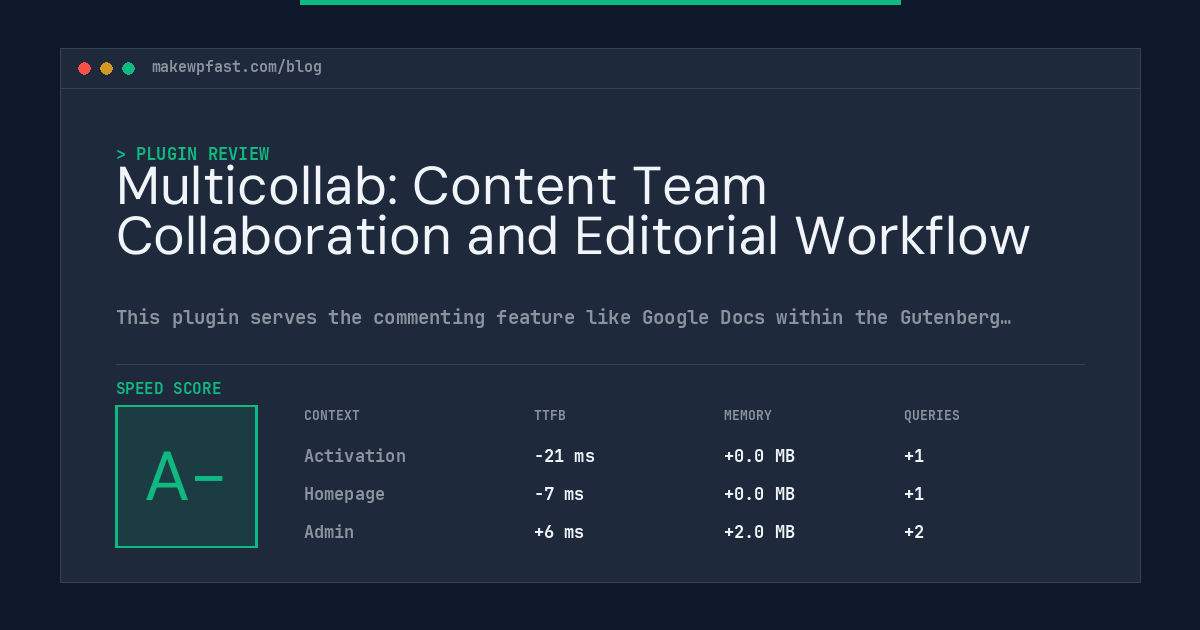Viewport: 1200px width, 630px height.
Task: Click the -7 ms TTFB value
Action: (x=559, y=494)
